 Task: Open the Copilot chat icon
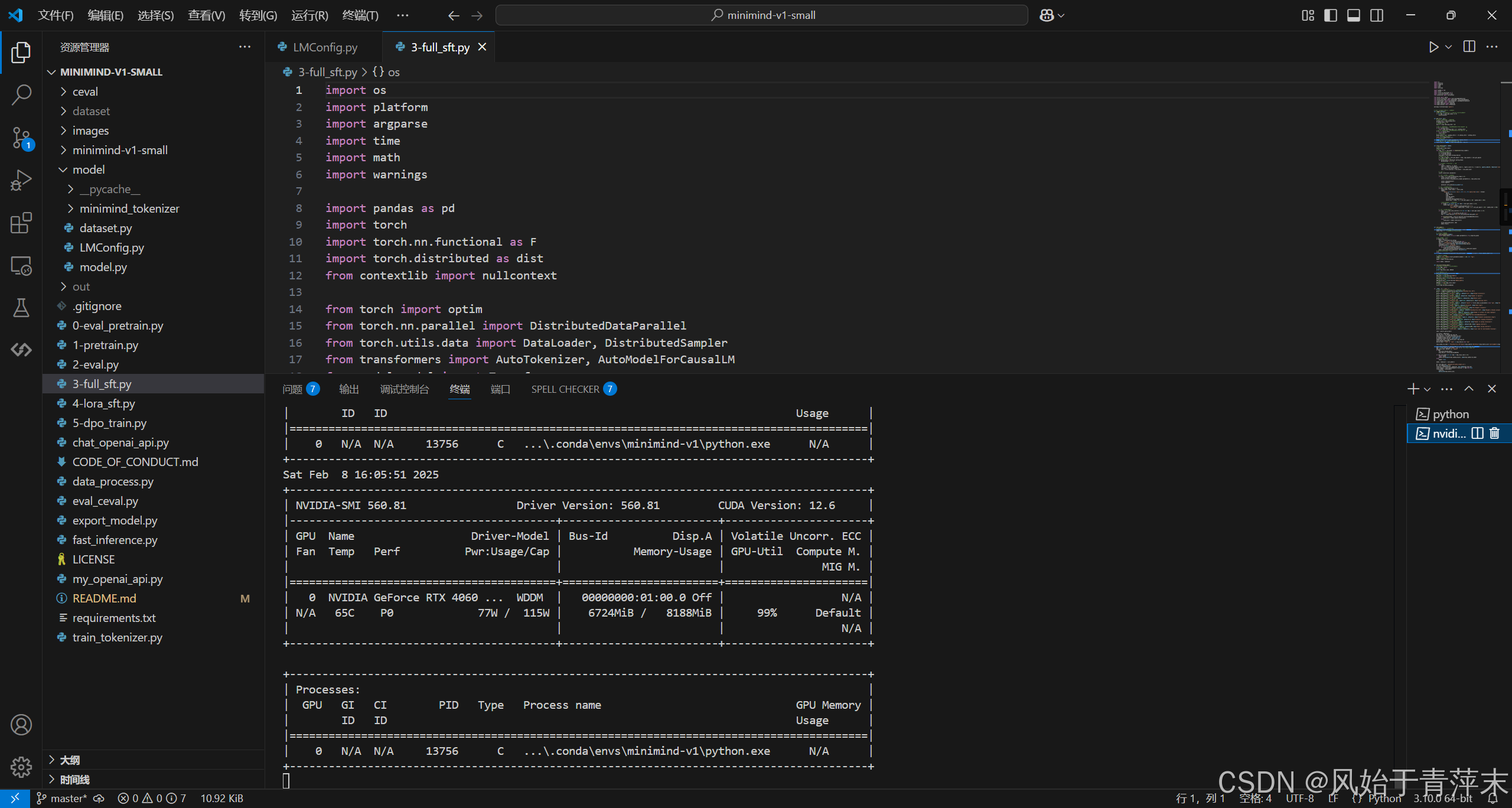[1047, 15]
